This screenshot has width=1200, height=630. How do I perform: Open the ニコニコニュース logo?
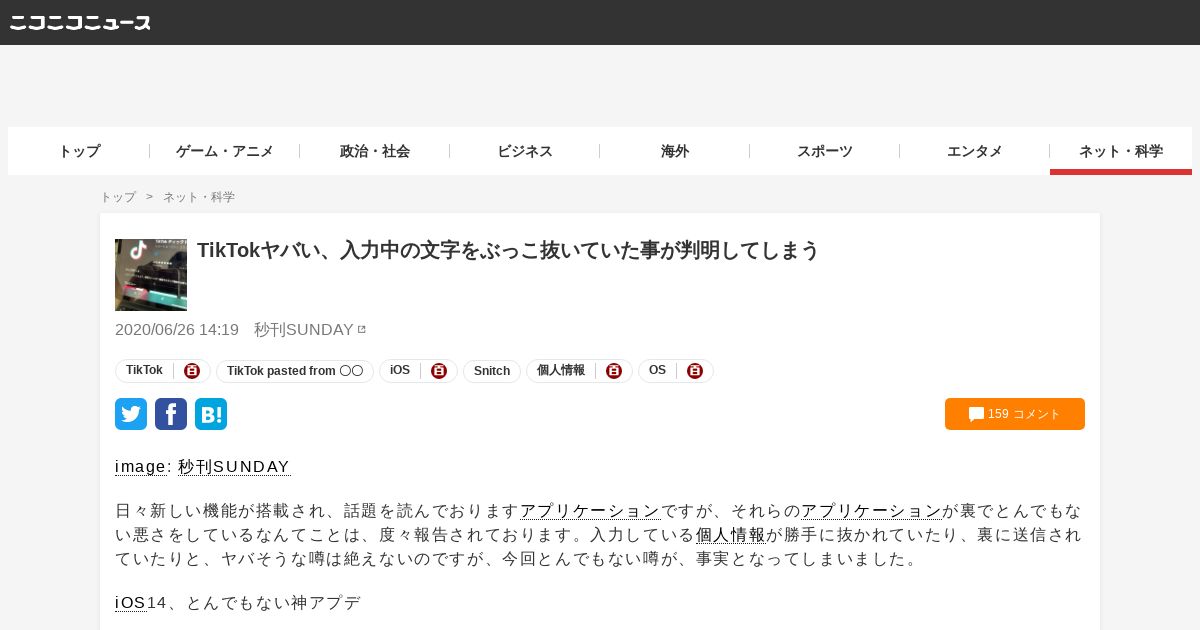pos(80,22)
